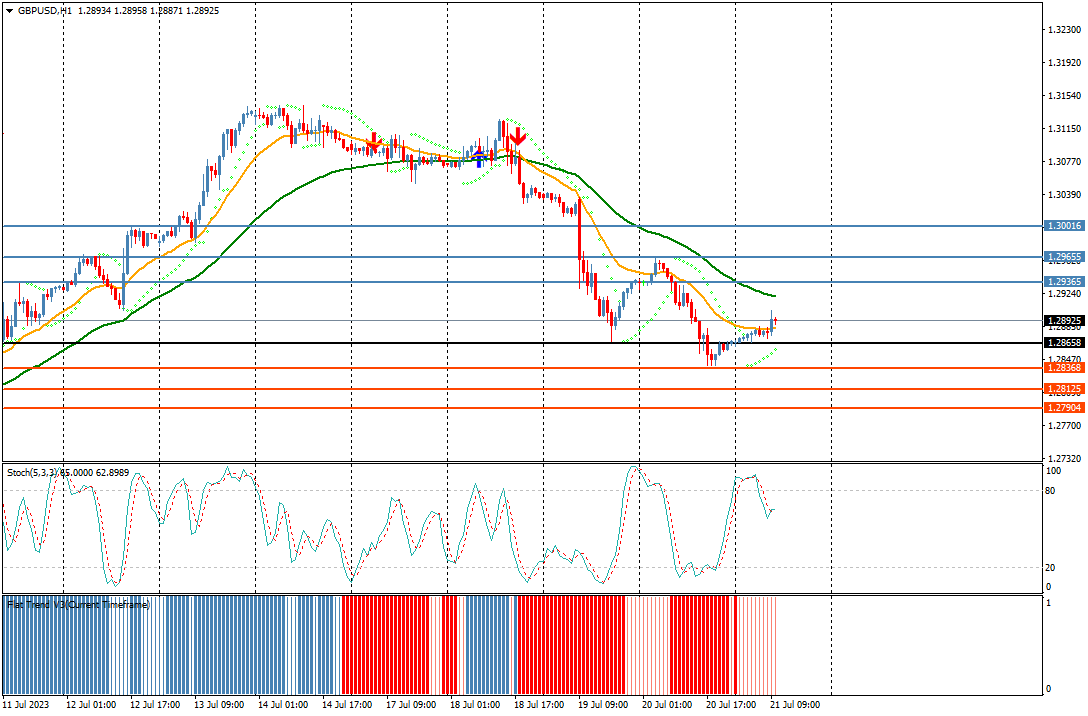The width and height of the screenshot is (1088, 716).
Task: Click the Stochastic 80 level label
Action: coord(1050,491)
